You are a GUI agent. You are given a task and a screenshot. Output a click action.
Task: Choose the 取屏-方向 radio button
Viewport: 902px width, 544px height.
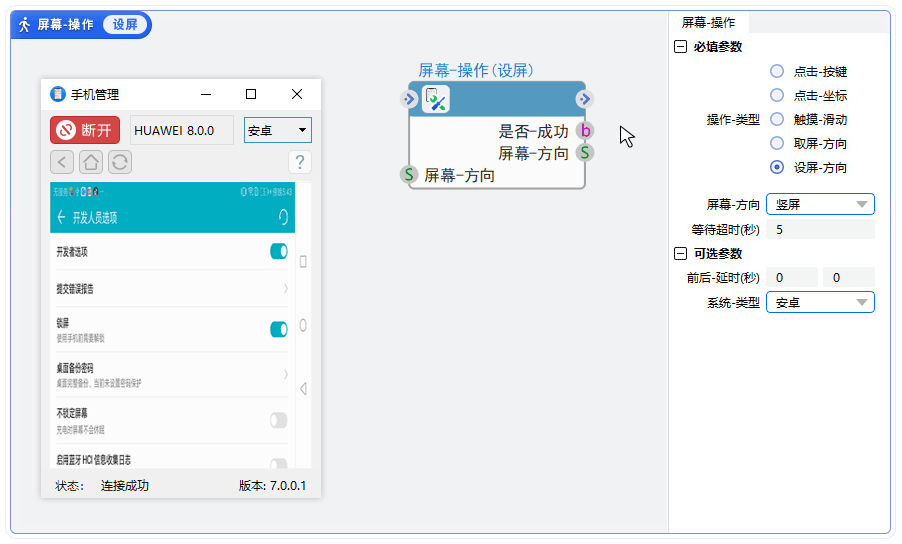click(x=777, y=144)
